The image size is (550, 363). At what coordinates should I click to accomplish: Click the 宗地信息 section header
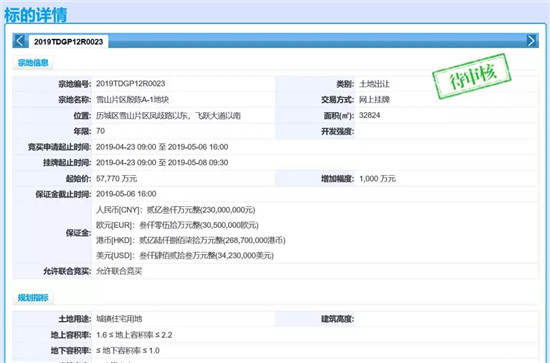click(33, 63)
